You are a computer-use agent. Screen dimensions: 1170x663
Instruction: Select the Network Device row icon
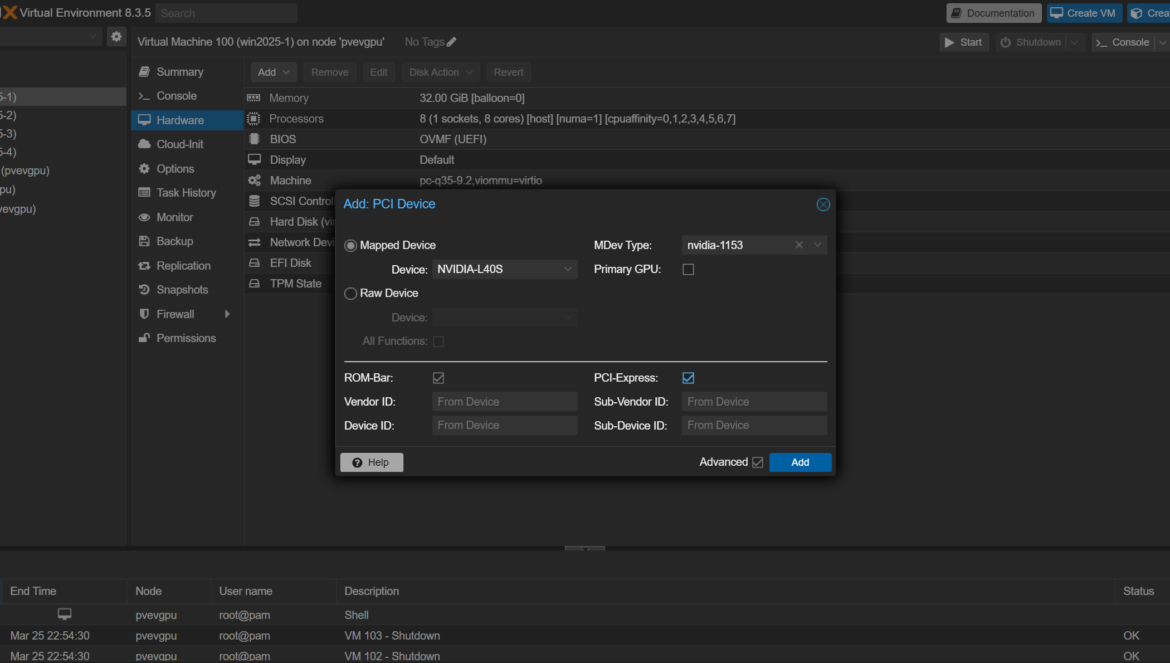coord(254,242)
